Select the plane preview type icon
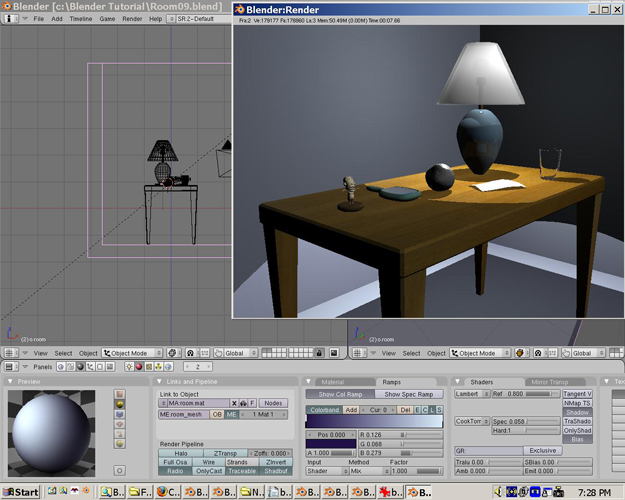The height and width of the screenshot is (500, 625). [x=120, y=394]
